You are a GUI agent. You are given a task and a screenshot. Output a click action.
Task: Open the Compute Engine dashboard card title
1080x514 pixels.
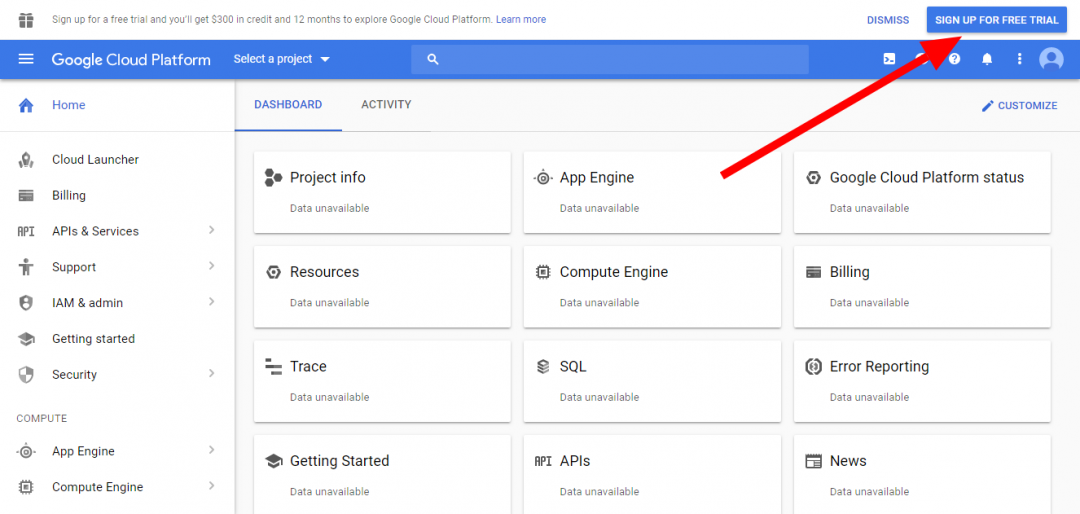[614, 272]
